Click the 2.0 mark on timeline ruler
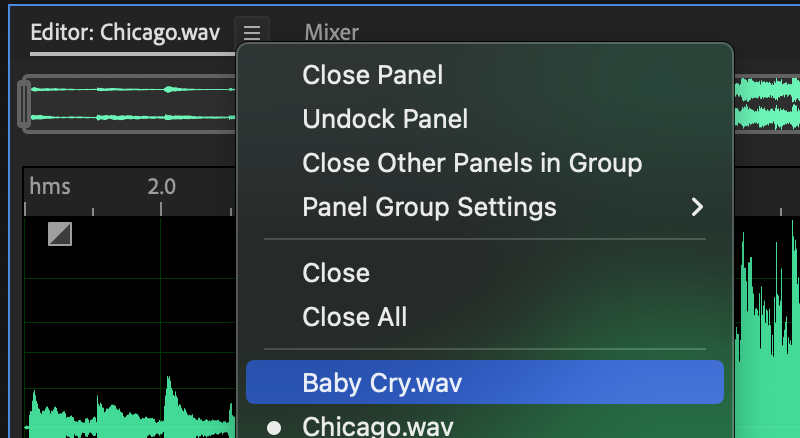Viewport: 800px width, 438px height. point(161,187)
